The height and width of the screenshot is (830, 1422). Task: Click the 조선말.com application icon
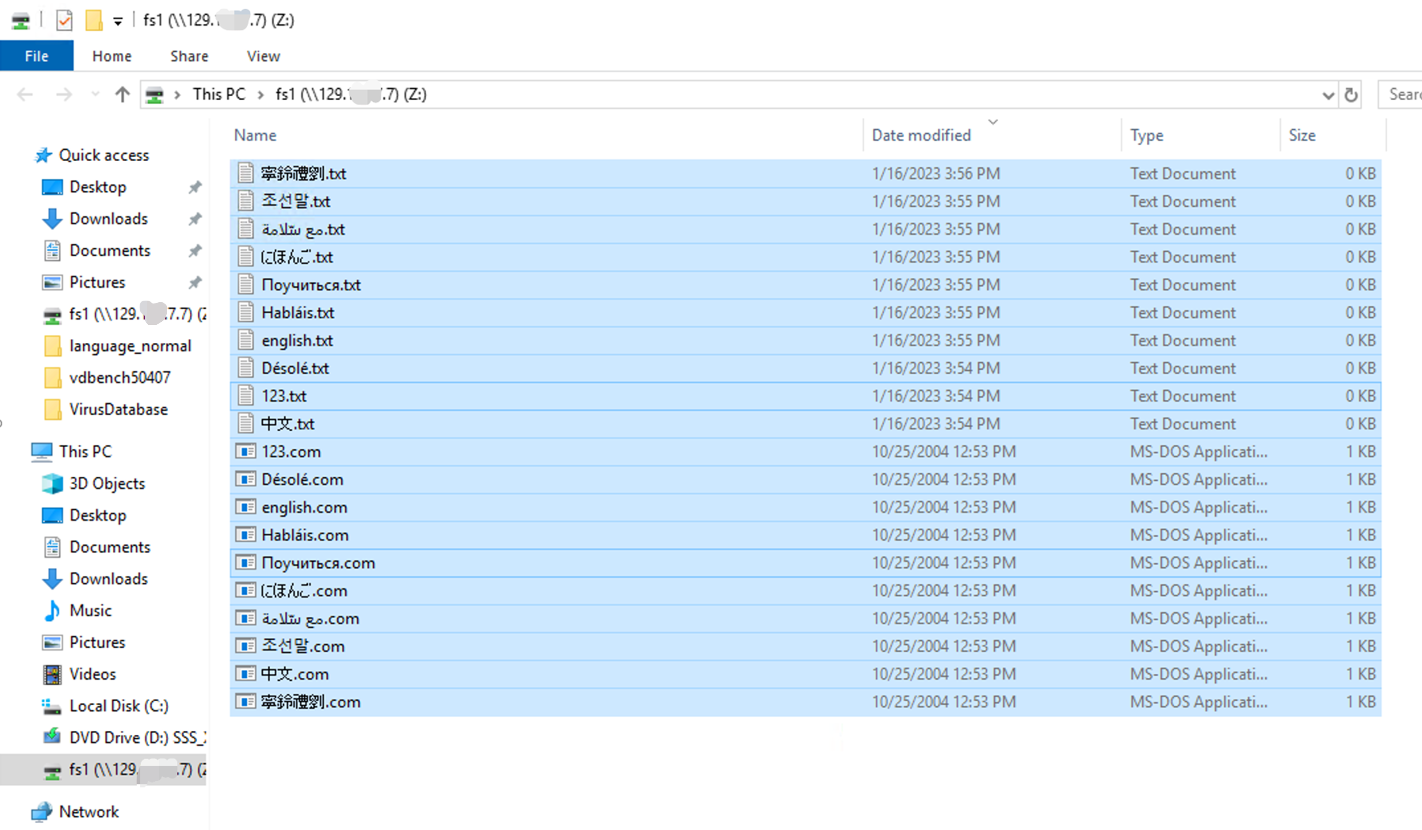[246, 646]
